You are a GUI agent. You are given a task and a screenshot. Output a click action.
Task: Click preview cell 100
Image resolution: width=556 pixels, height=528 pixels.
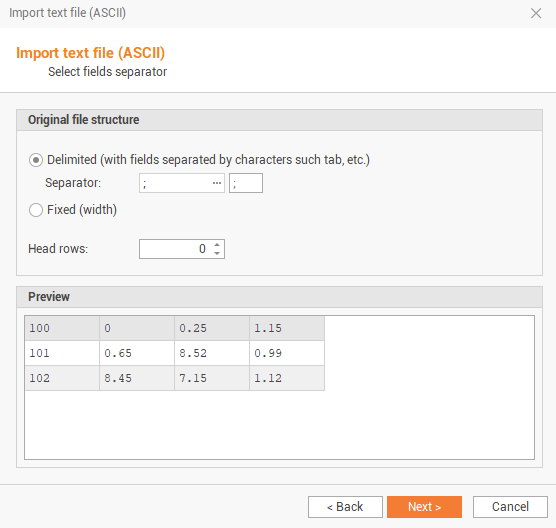(62, 328)
